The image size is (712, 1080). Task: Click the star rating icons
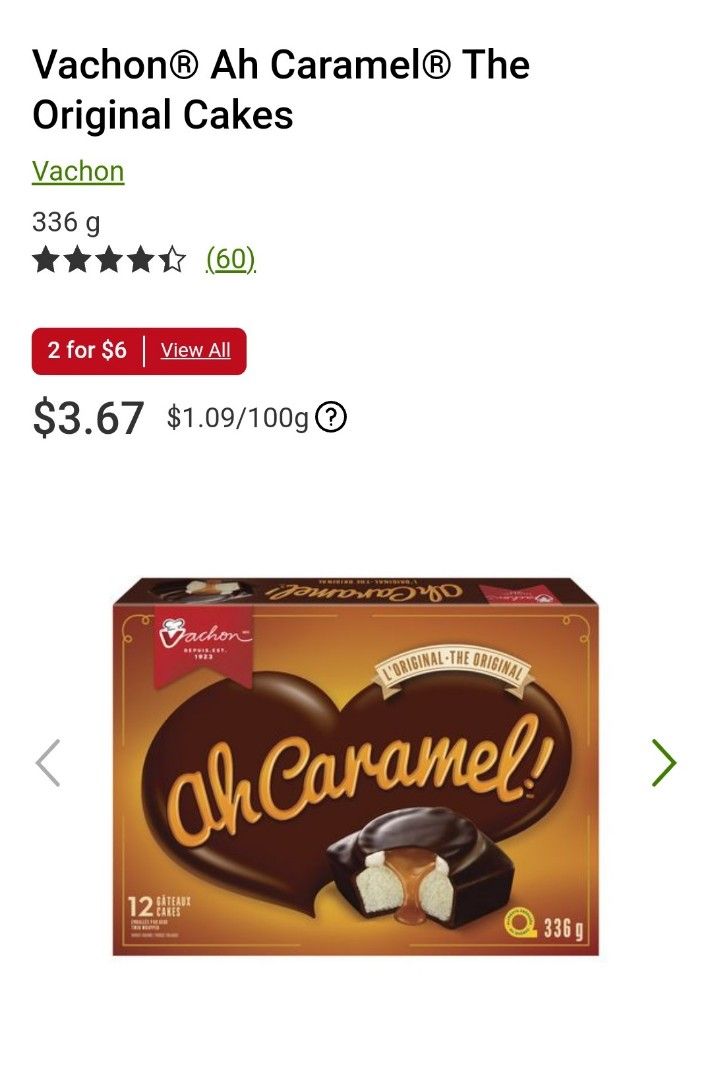[x=109, y=260]
